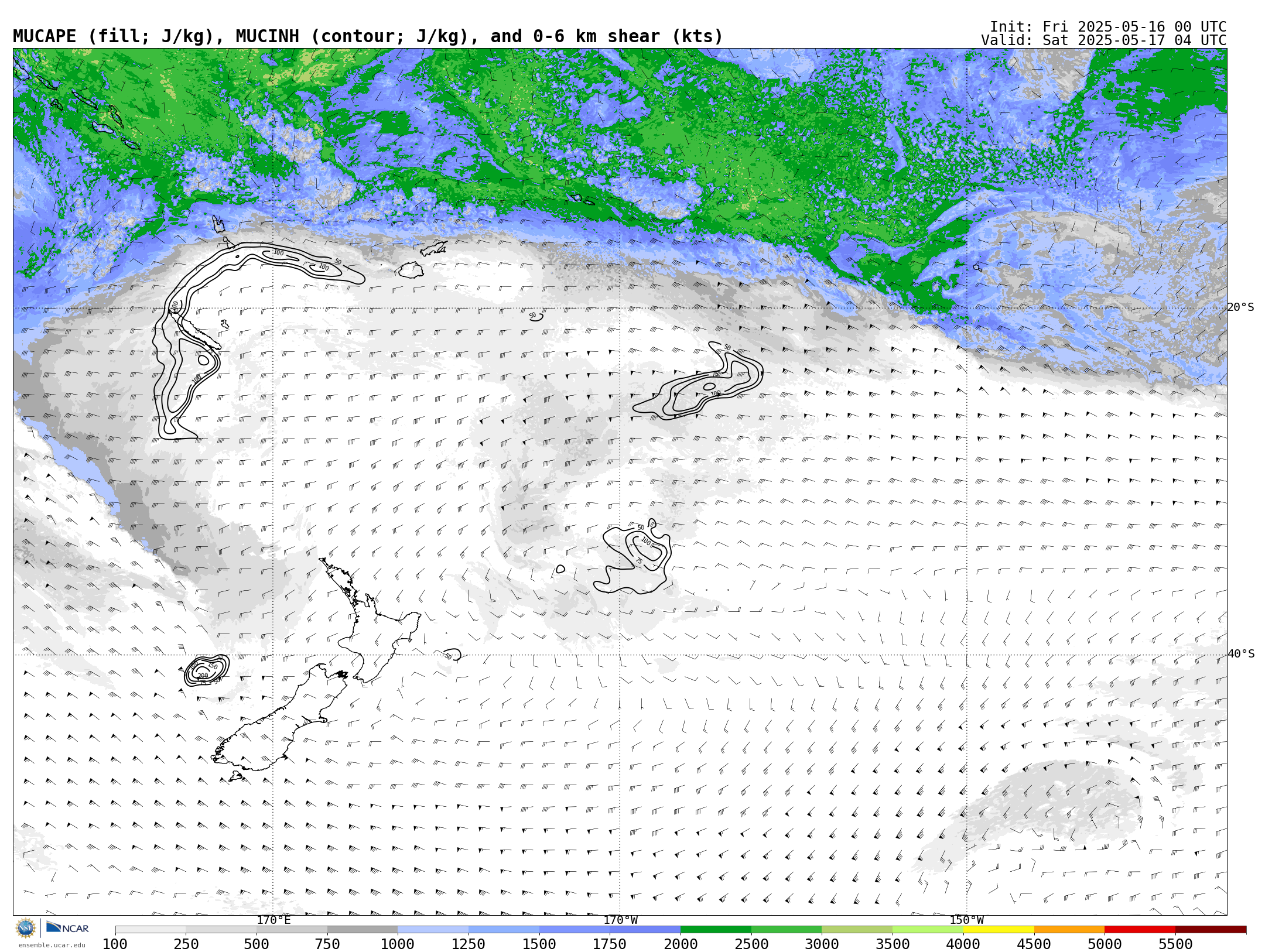Click the NSF logo
1265x952 pixels.
26,928
